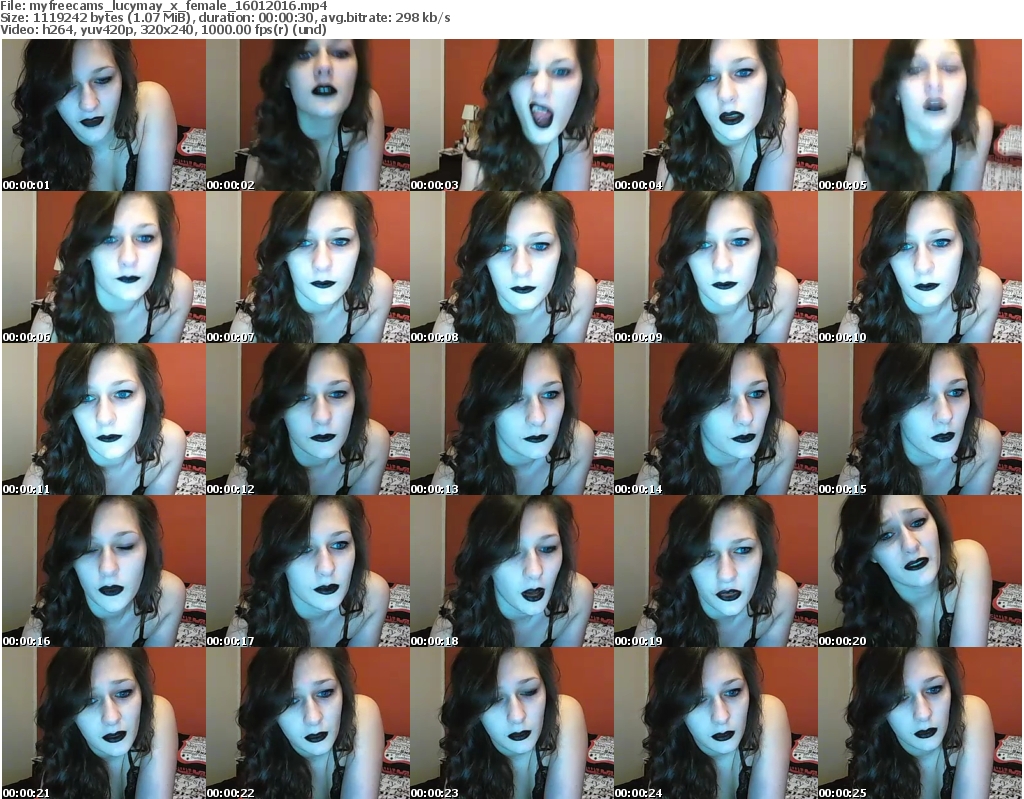The image size is (1024, 799).
Task: Click the 00:00:24 video frame
Action: click(x=716, y=723)
